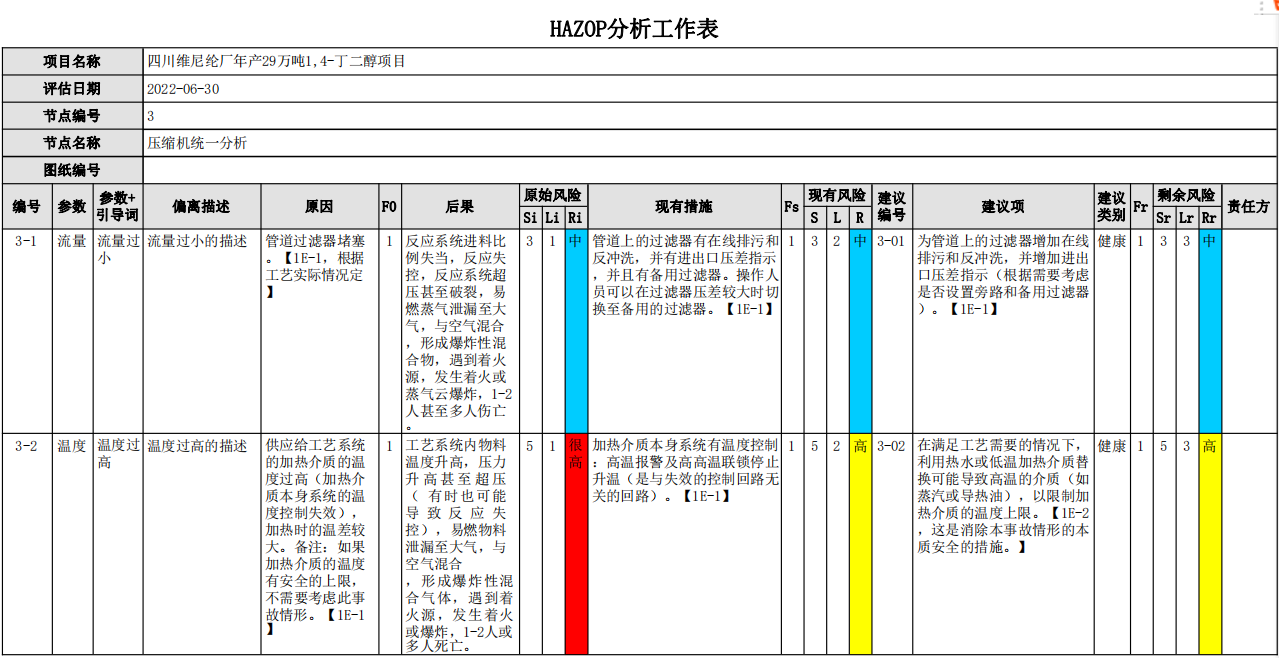Click the Si sub-column header
The height and width of the screenshot is (658, 1279).
531,218
